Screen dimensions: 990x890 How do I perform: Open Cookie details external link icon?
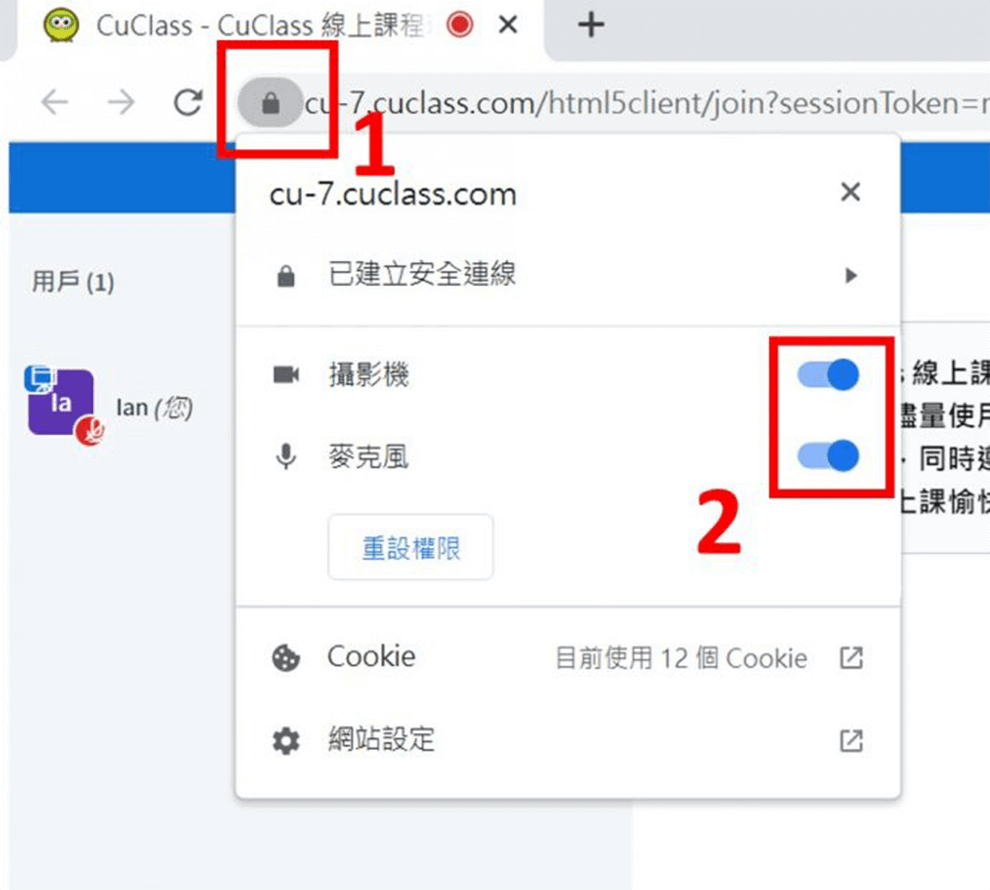851,658
